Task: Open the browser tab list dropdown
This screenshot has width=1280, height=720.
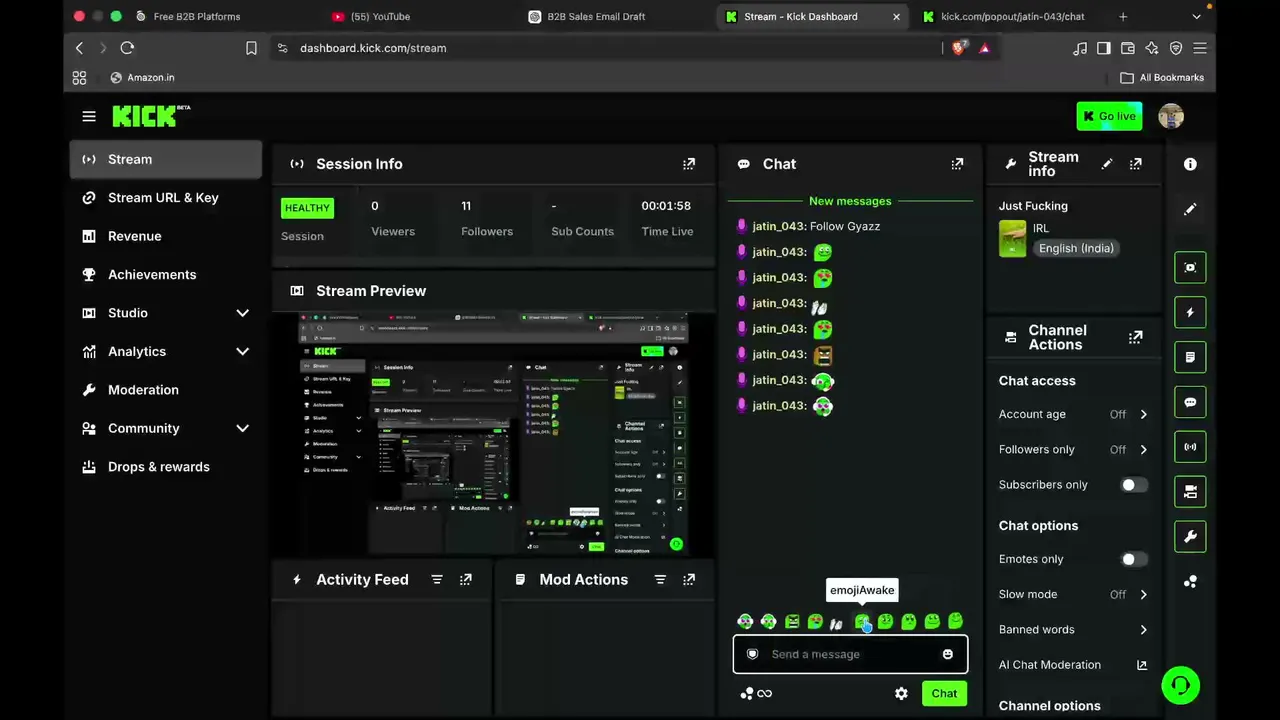Action: click(x=1197, y=17)
